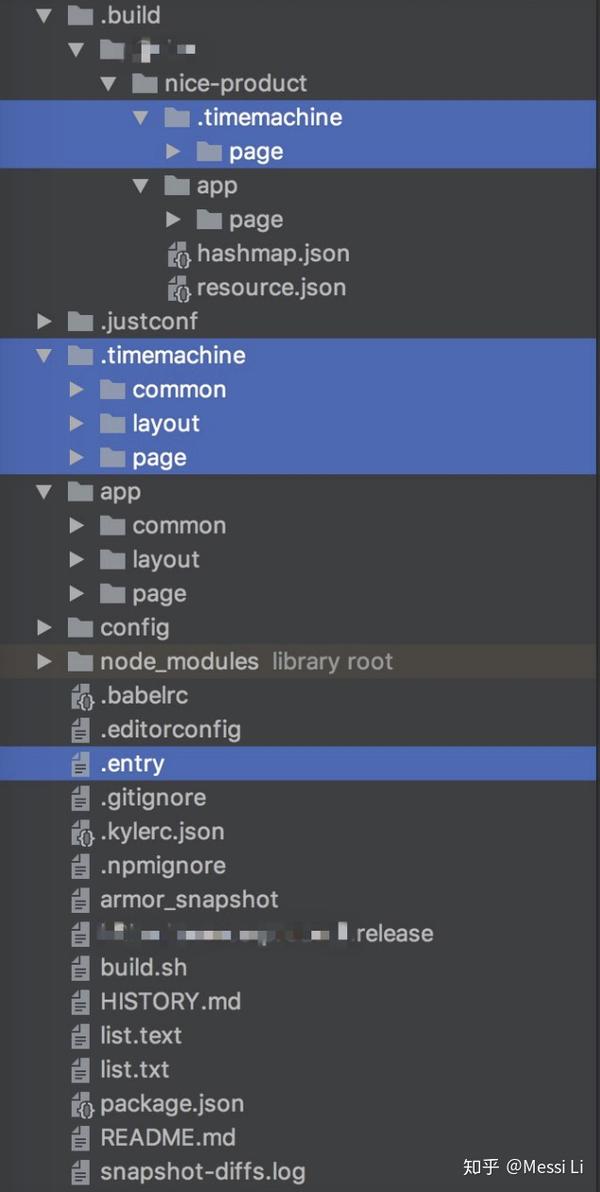The width and height of the screenshot is (600, 1192).
Task: Expand the common folder under .timemachine
Action: coord(76,389)
